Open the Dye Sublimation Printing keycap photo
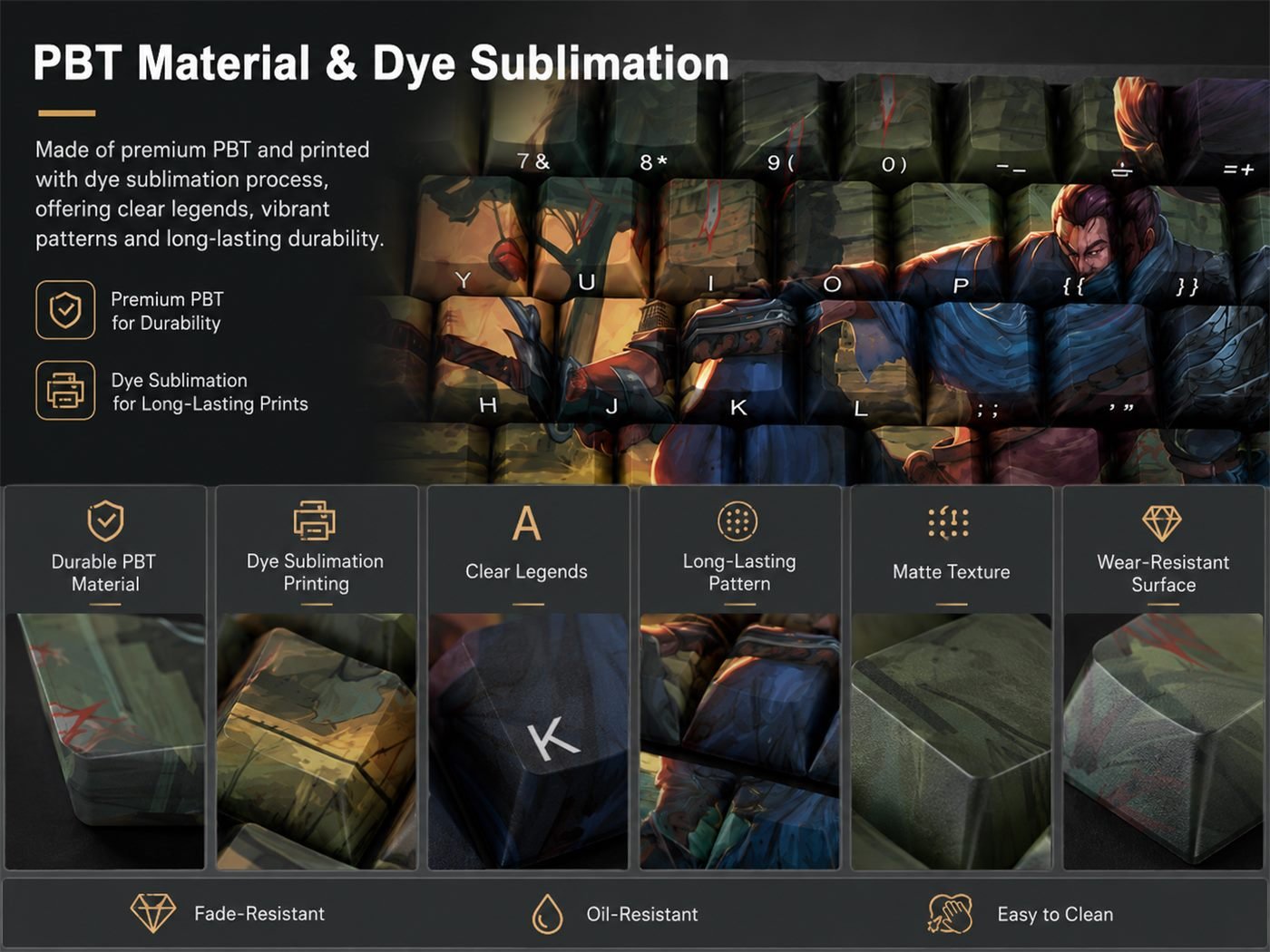The image size is (1270, 952). 317,742
